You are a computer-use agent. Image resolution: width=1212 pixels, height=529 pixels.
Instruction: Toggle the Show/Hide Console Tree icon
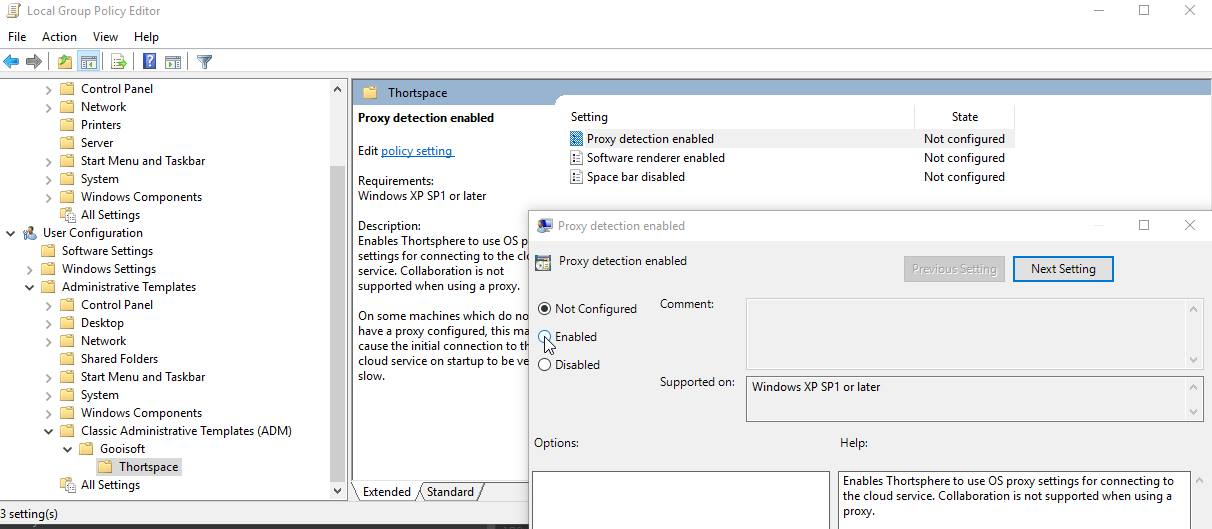coord(89,62)
